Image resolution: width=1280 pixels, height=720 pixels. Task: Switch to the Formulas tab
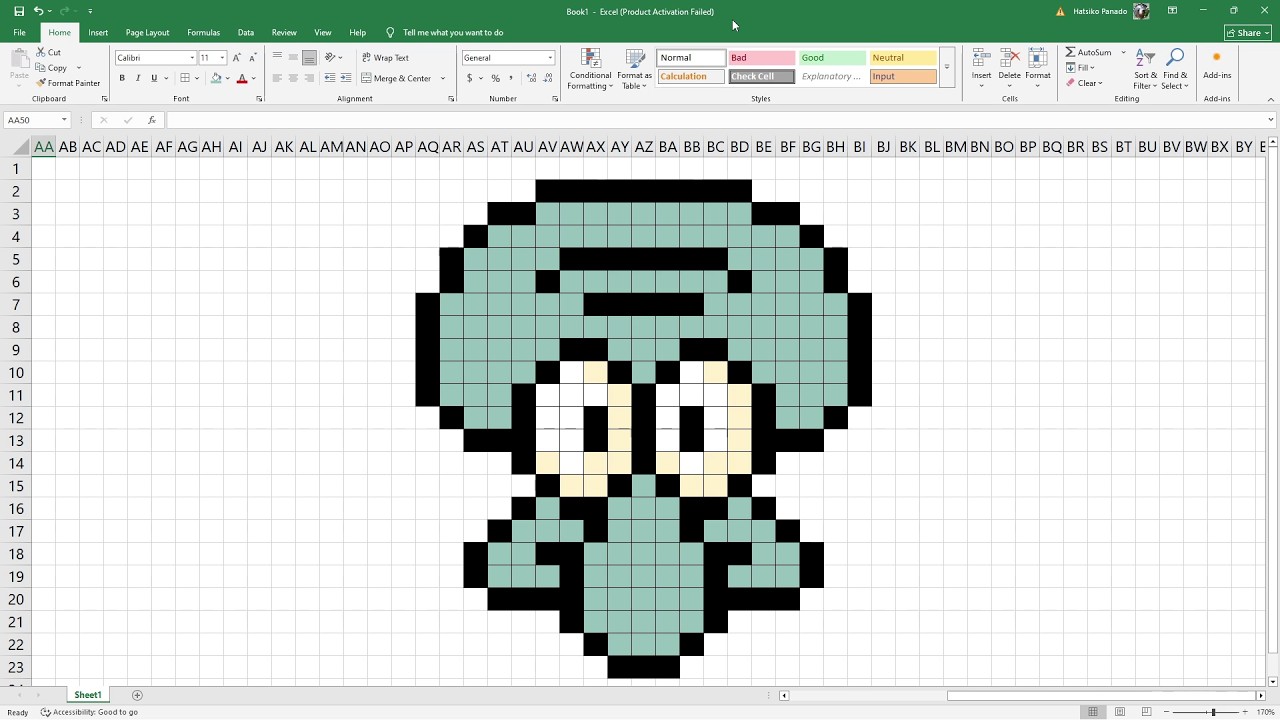pos(203,32)
